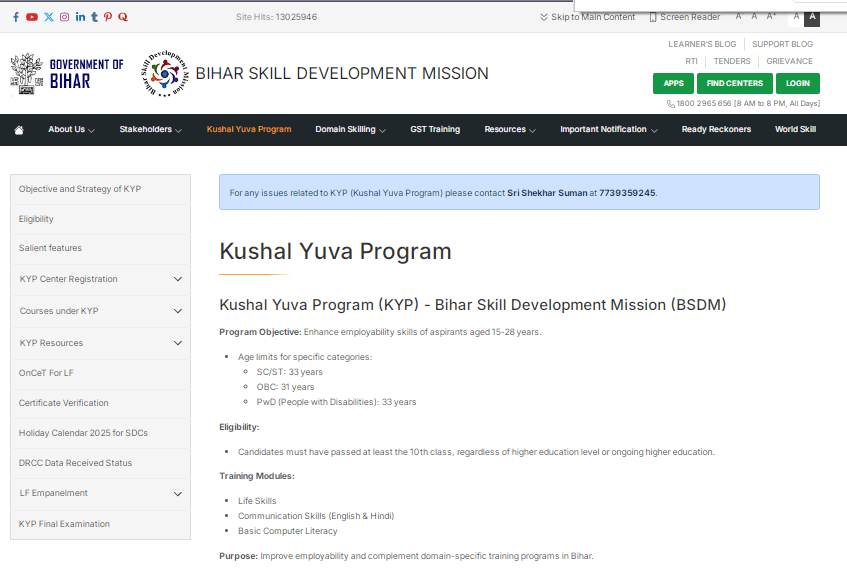
Task: Click the X (Twitter) icon
Action: 49,17
